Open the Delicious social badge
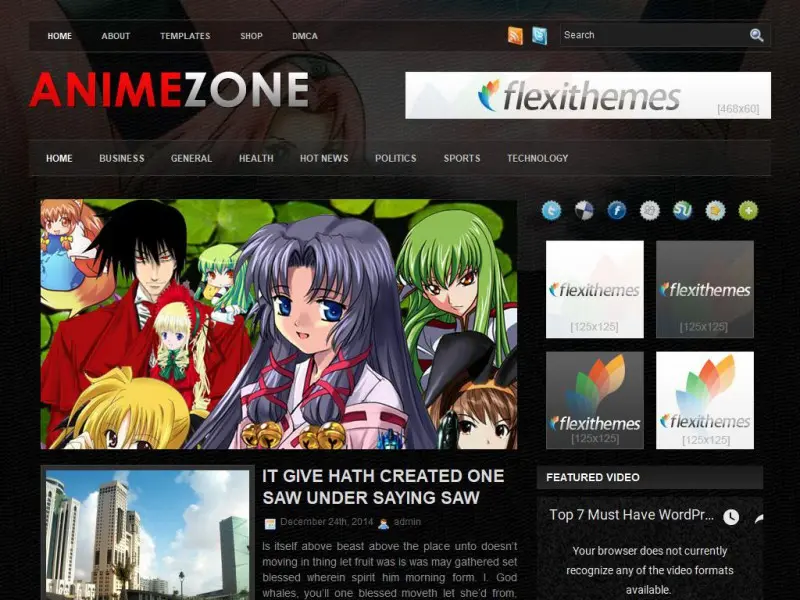The image size is (800, 600). (x=584, y=210)
